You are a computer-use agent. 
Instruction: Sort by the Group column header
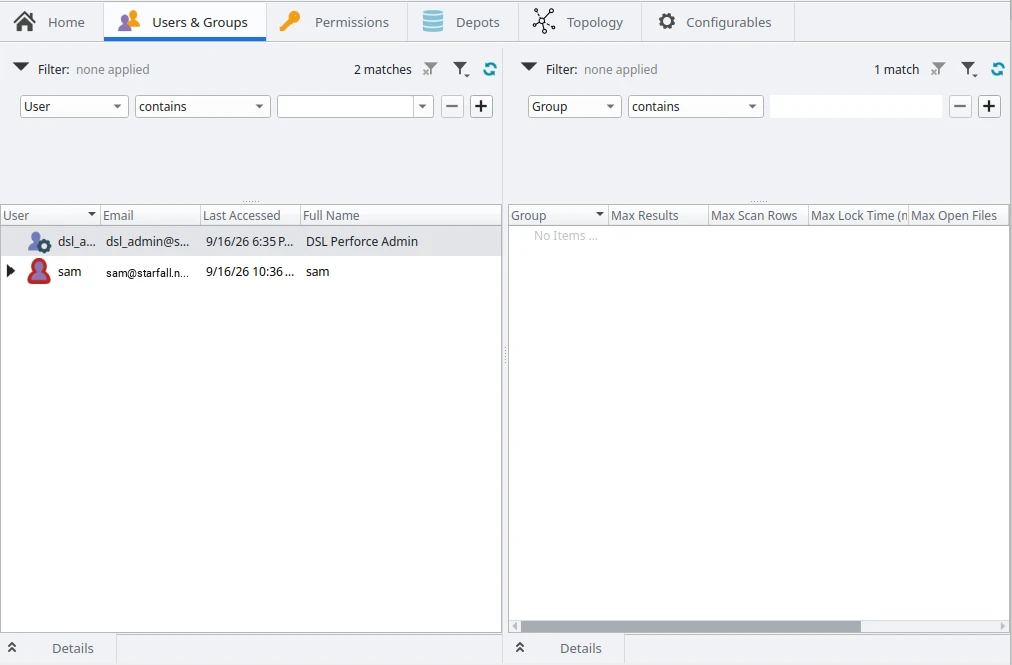coord(558,215)
